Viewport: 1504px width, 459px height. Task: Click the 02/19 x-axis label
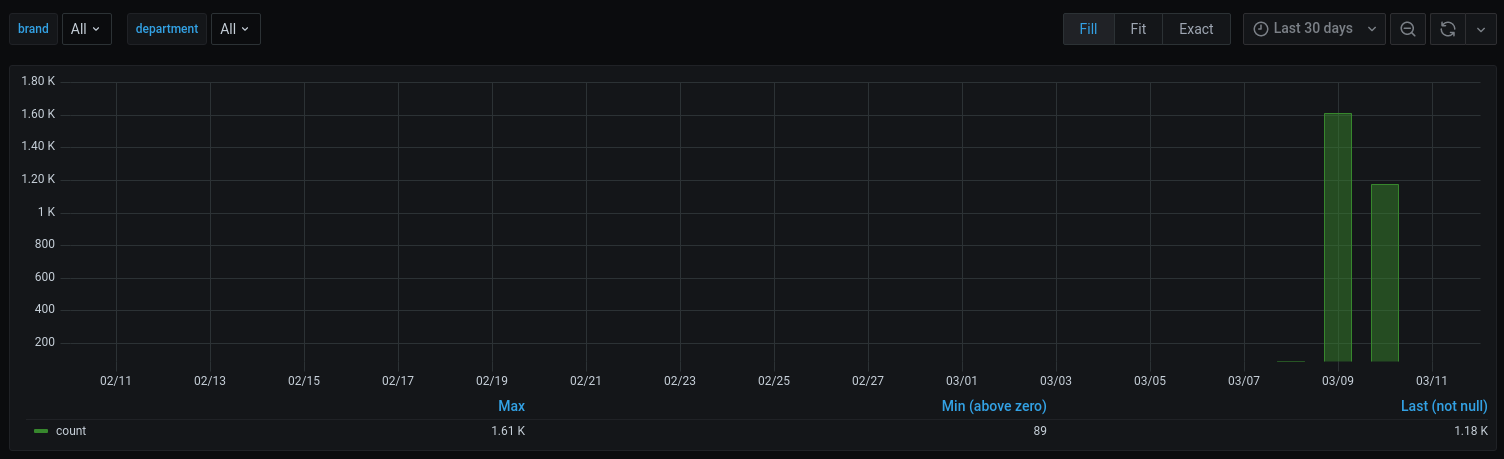click(492, 381)
